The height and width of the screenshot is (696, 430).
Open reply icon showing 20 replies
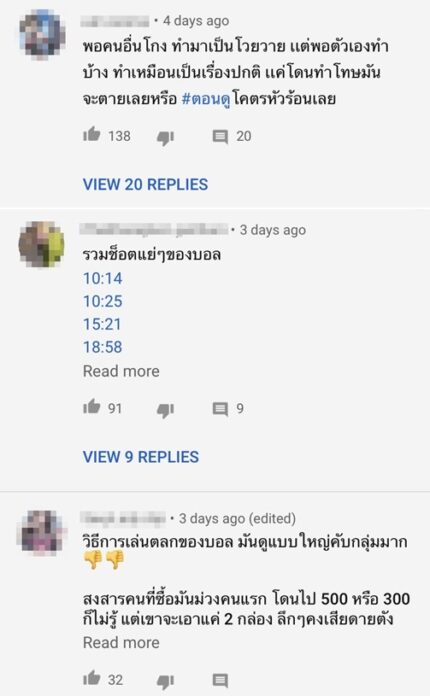(220, 137)
